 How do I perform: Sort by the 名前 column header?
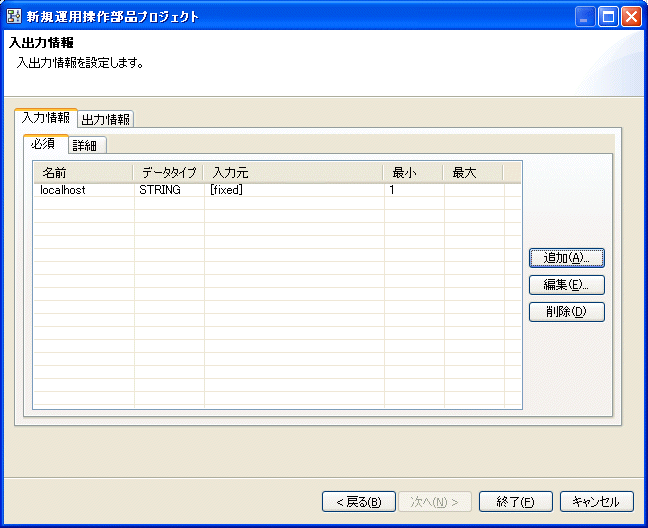(83, 173)
